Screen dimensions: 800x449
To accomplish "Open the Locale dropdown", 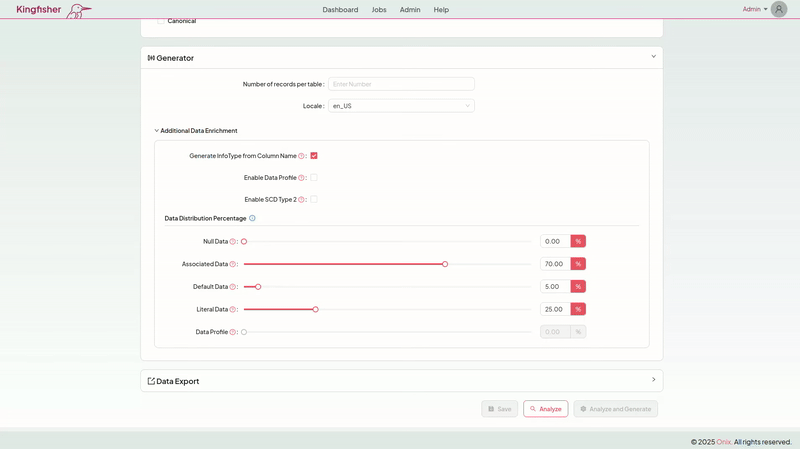I will [401, 106].
